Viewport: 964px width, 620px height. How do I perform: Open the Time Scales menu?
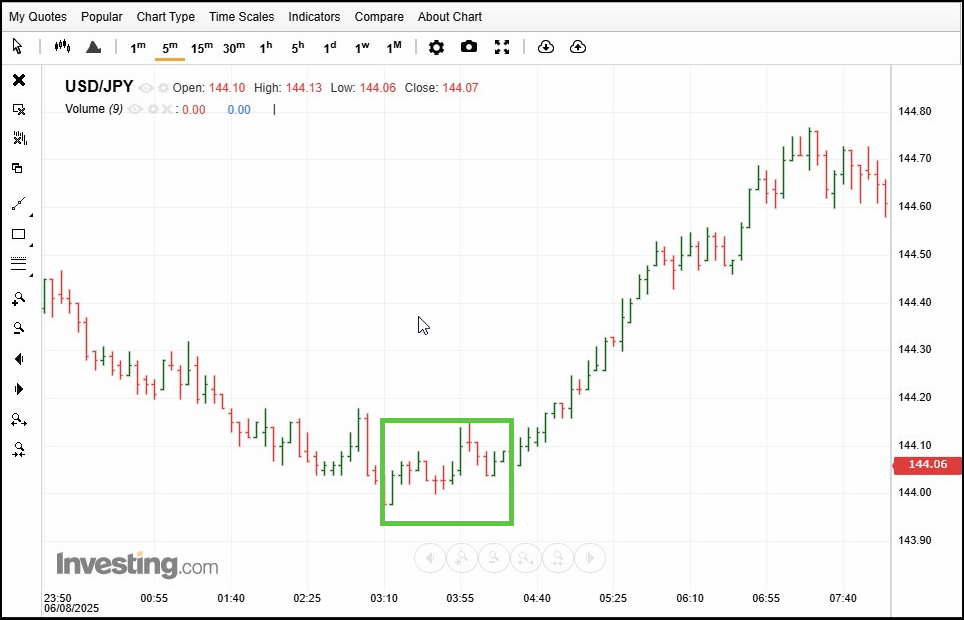tap(242, 17)
